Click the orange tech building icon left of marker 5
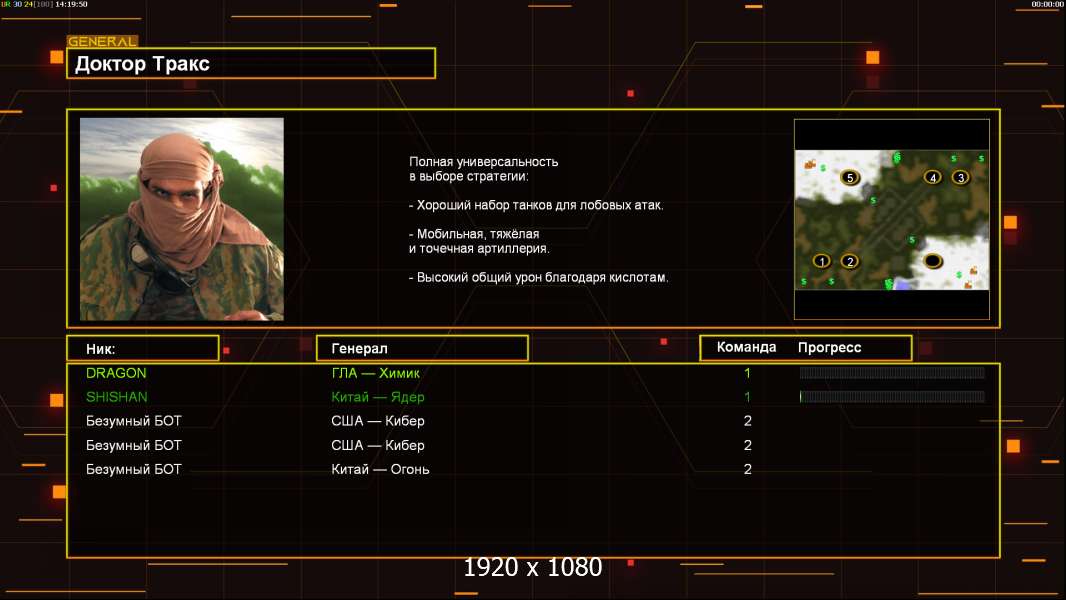 [x=810, y=164]
